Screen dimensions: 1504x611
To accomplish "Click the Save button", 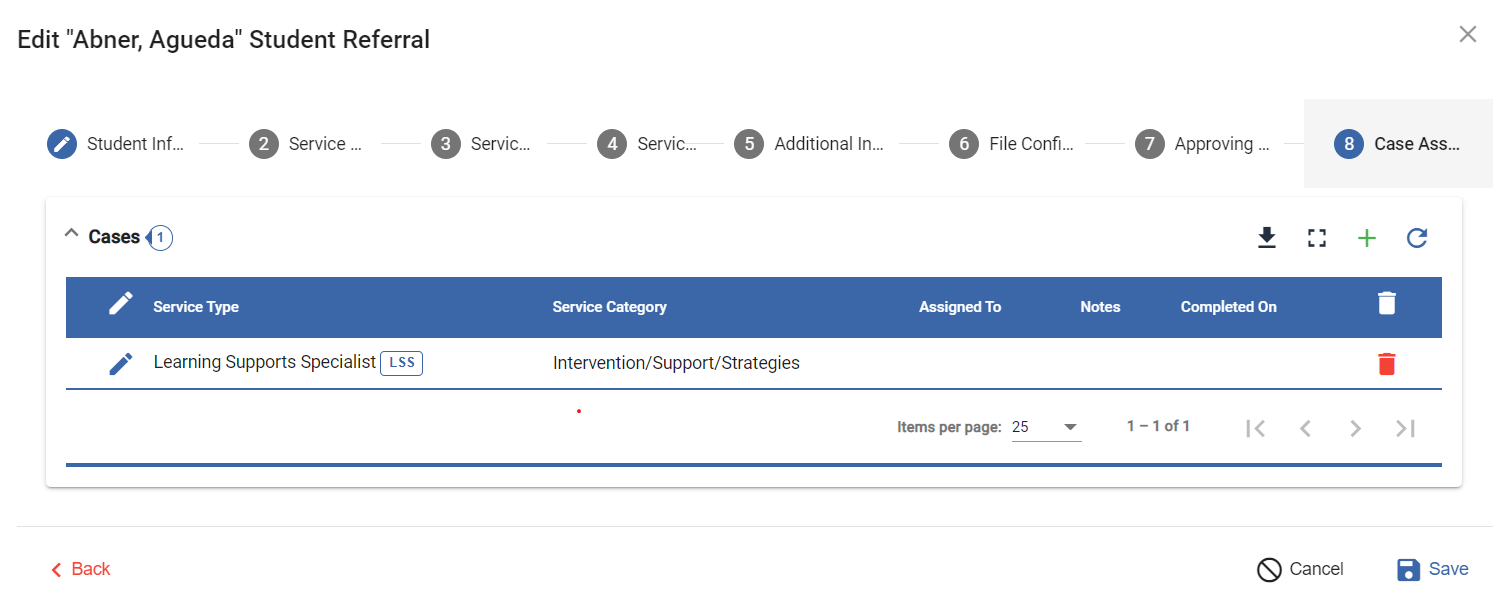I will tap(1433, 569).
